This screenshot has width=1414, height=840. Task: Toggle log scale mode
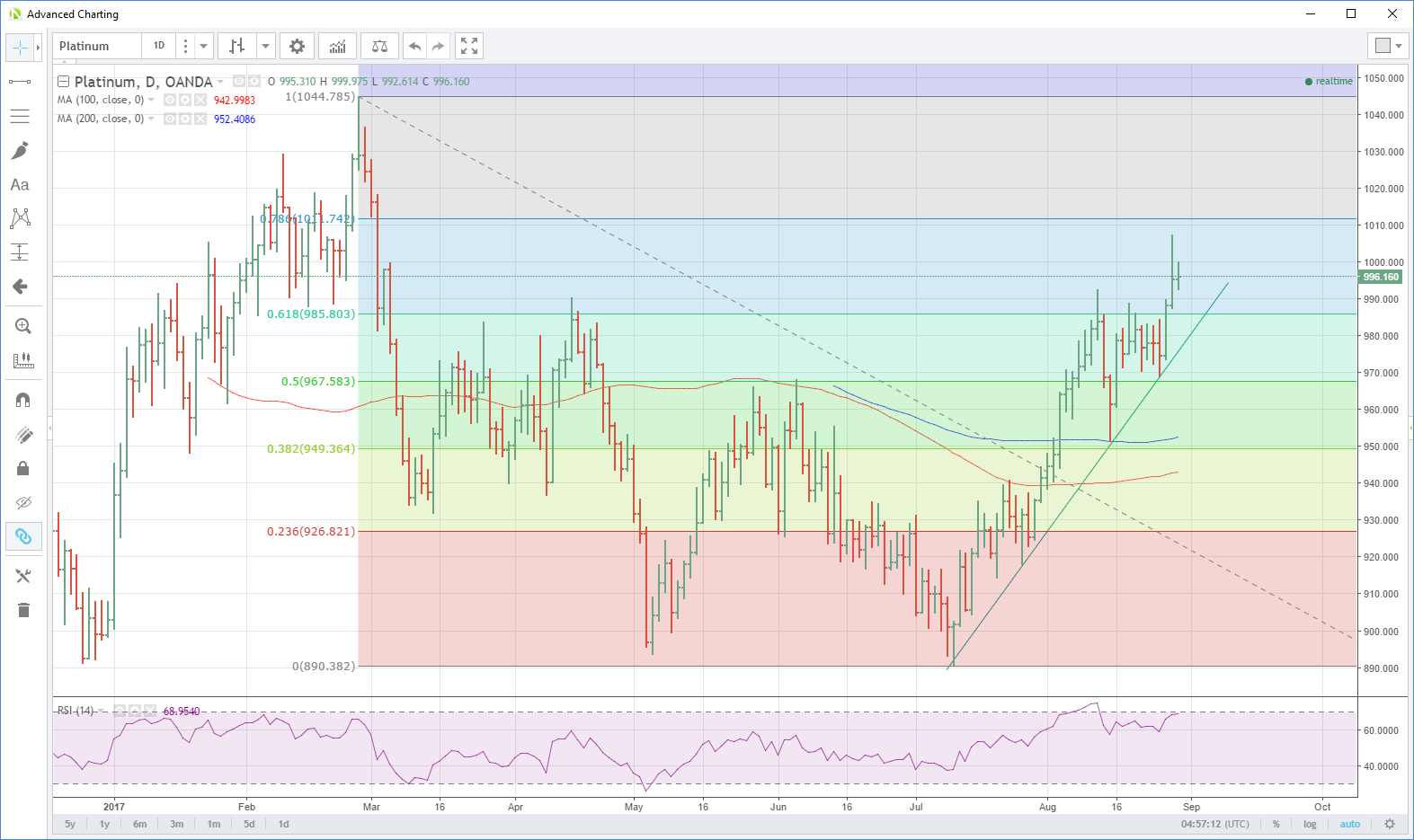pos(1310,824)
